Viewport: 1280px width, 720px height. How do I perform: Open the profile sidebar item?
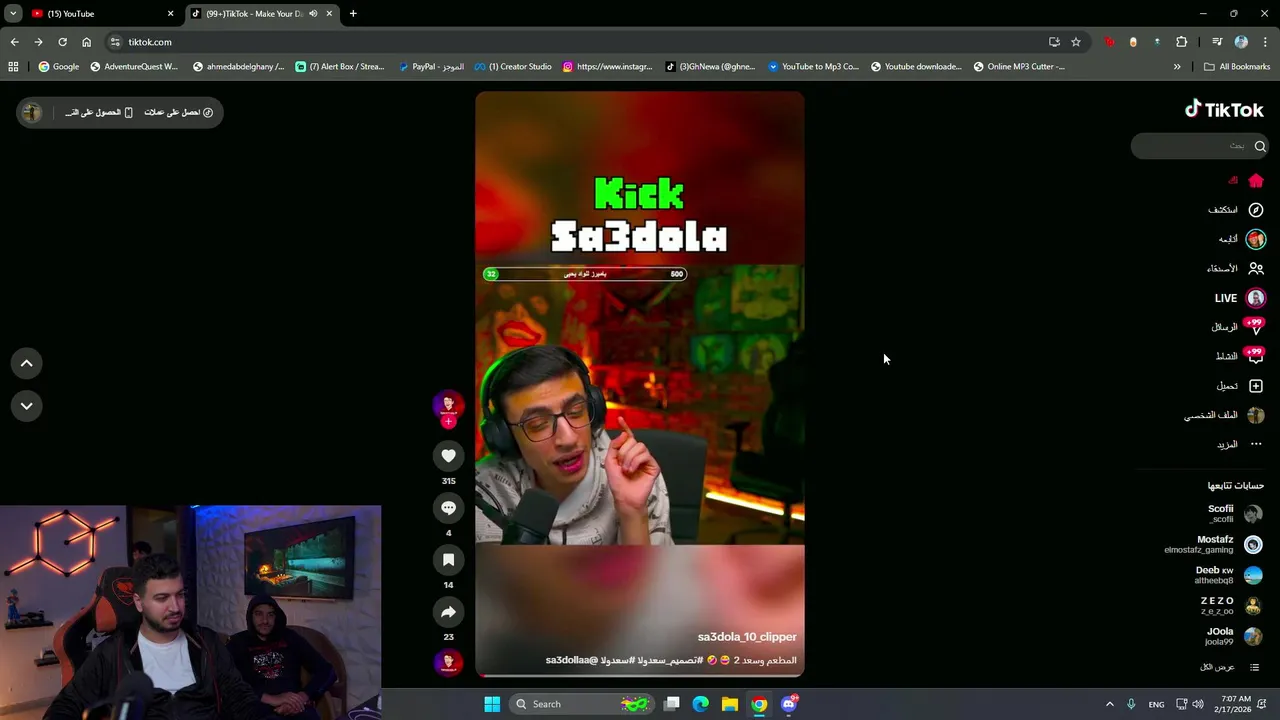point(1225,415)
